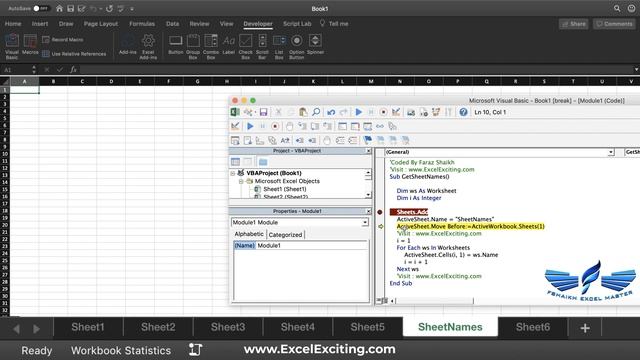Collapse the VBAProject (Book1) tree node

click(233, 173)
